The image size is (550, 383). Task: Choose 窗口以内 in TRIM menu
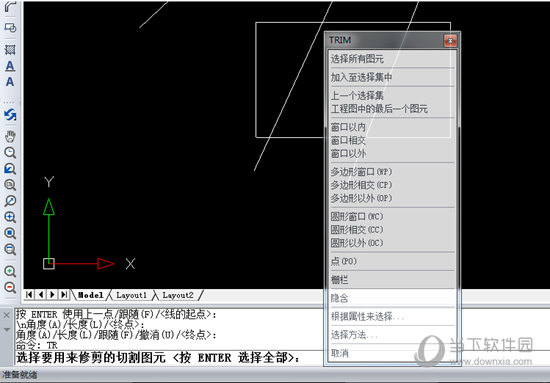[392, 127]
